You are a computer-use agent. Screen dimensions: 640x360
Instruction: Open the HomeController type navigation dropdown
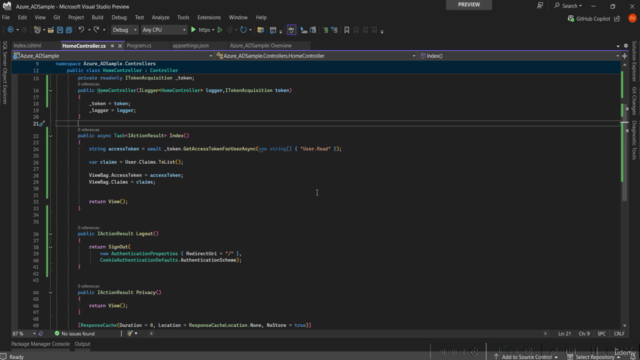point(316,56)
